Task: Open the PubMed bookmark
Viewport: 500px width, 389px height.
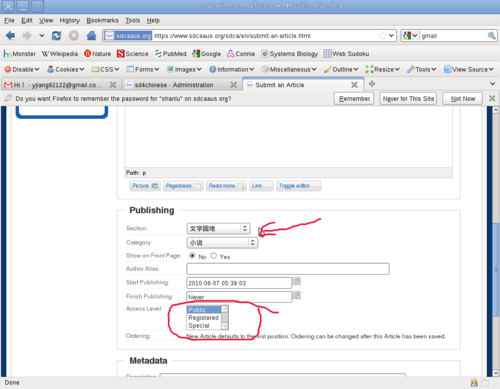Action: pyautogui.click(x=170, y=54)
